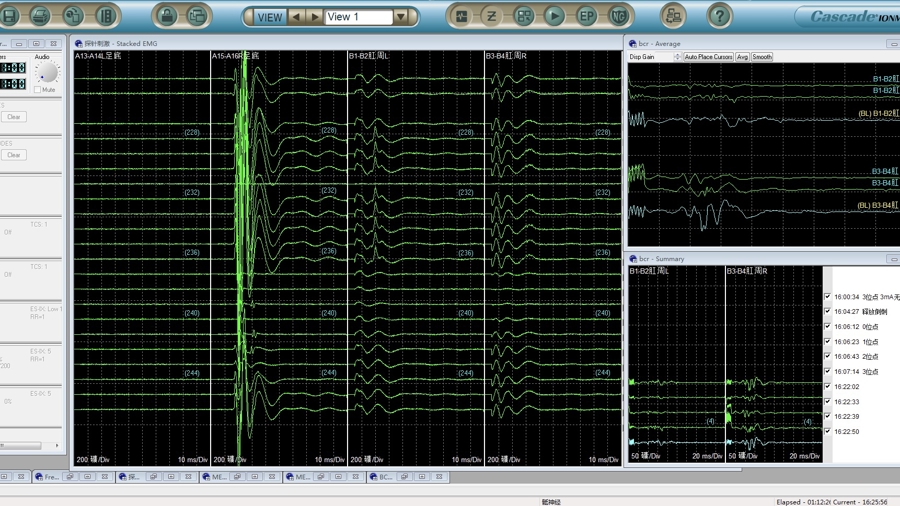Toggle the 16:04:27 trace checkbox
This screenshot has height=506, width=900.
click(827, 312)
